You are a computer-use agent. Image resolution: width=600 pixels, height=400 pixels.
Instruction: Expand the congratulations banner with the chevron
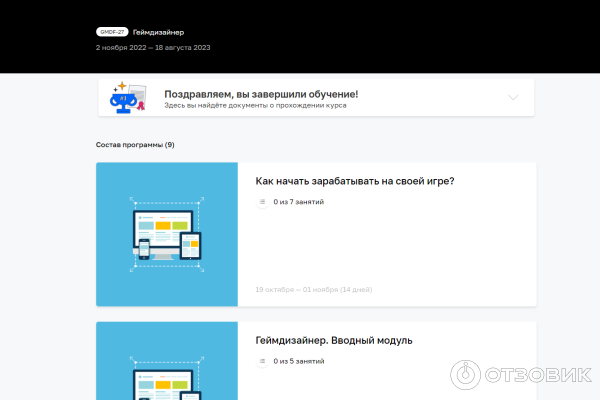[x=513, y=98]
